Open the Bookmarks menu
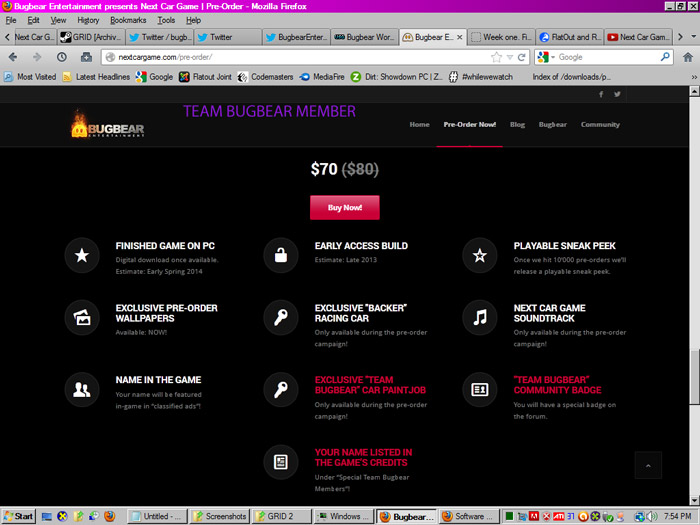 point(128,20)
